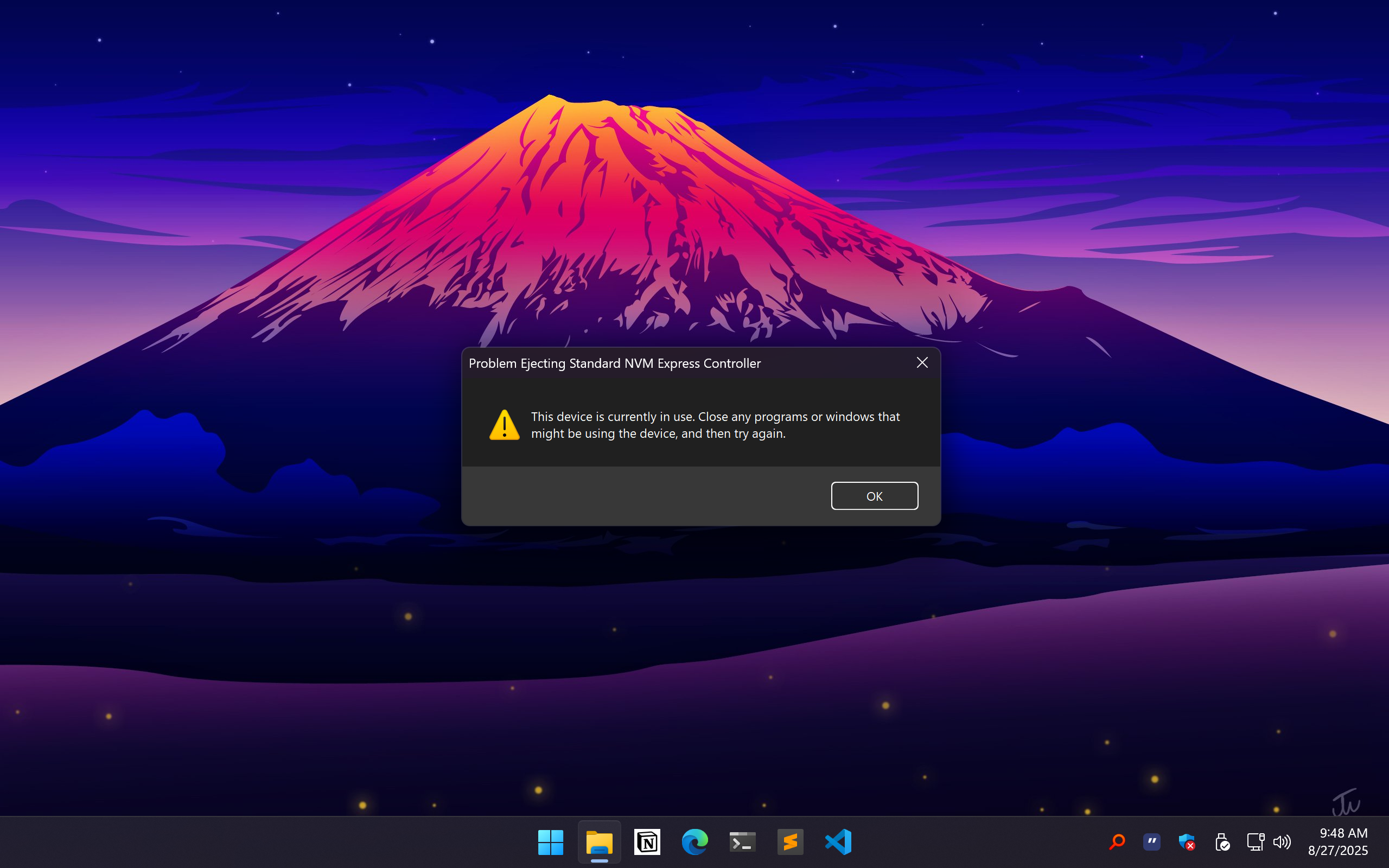Open Microsoft Edge browser

coord(694,842)
